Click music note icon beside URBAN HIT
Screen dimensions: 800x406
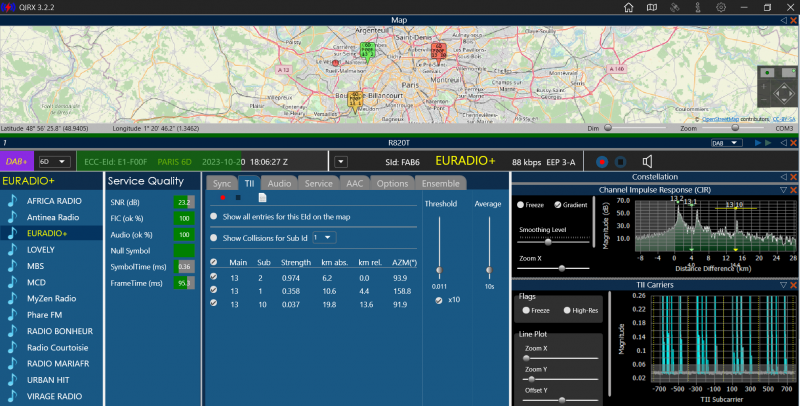[x=12, y=379]
